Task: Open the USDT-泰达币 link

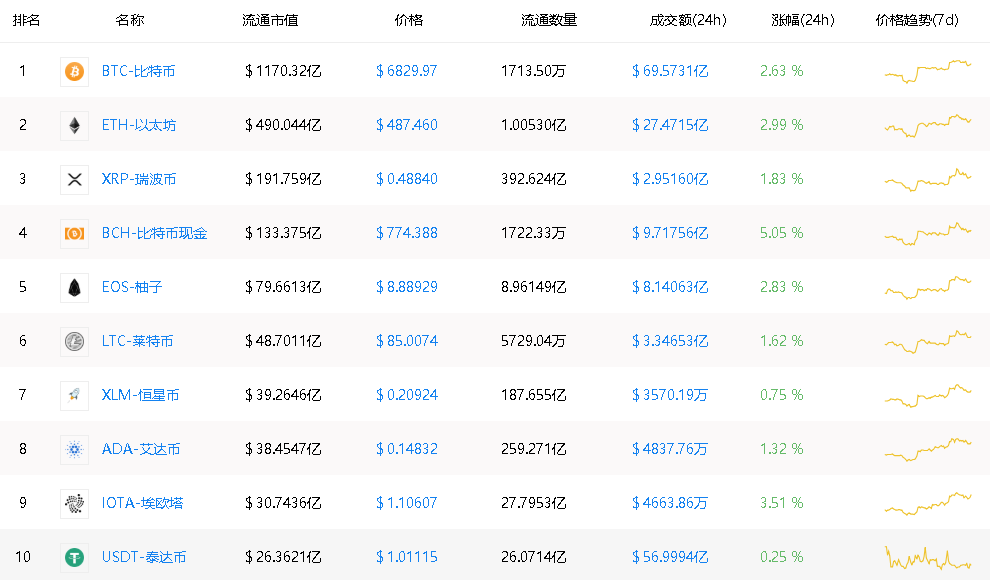Action: [144, 557]
